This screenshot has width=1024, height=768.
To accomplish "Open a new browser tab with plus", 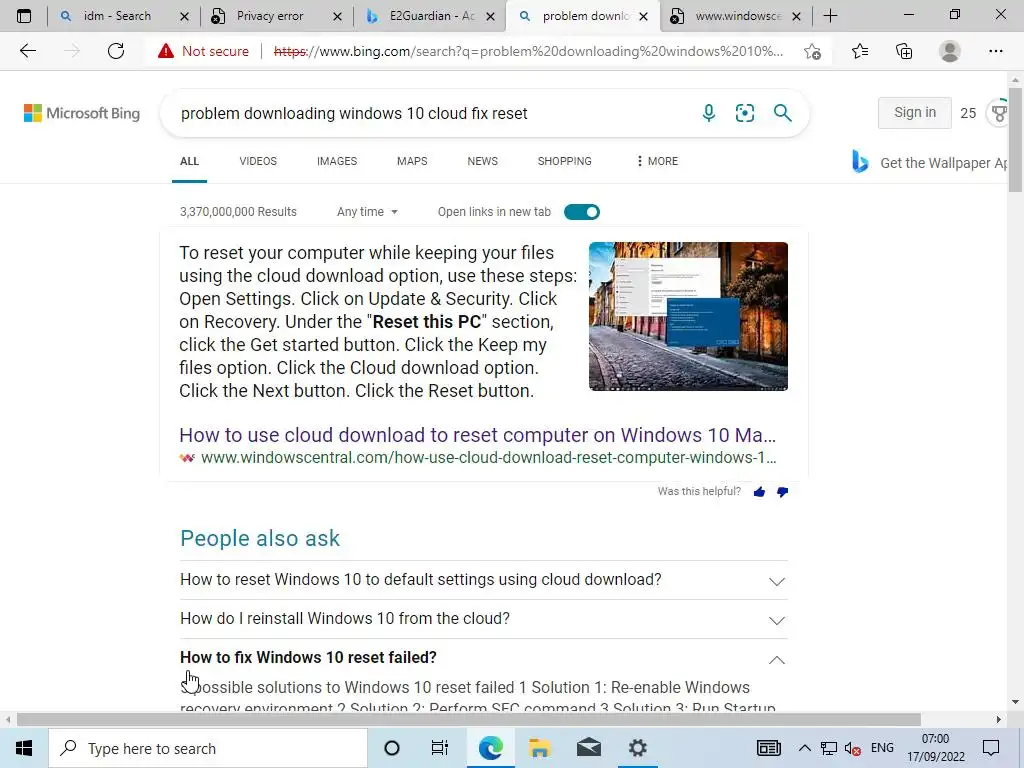I will pyautogui.click(x=831, y=16).
